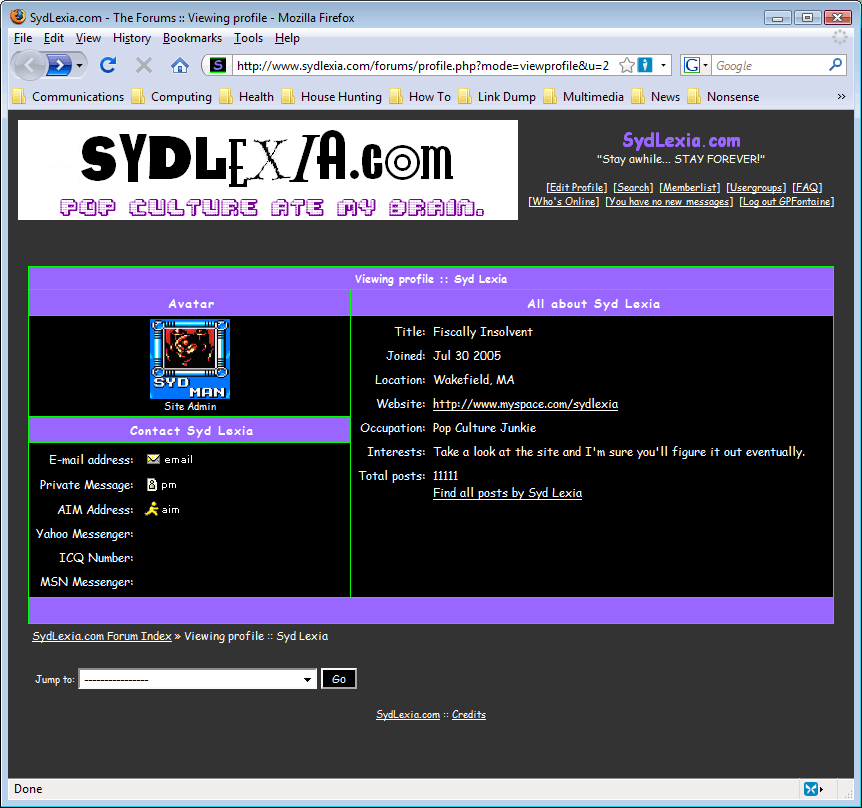Click the Stop loading X icon
This screenshot has width=862, height=808.
[144, 66]
